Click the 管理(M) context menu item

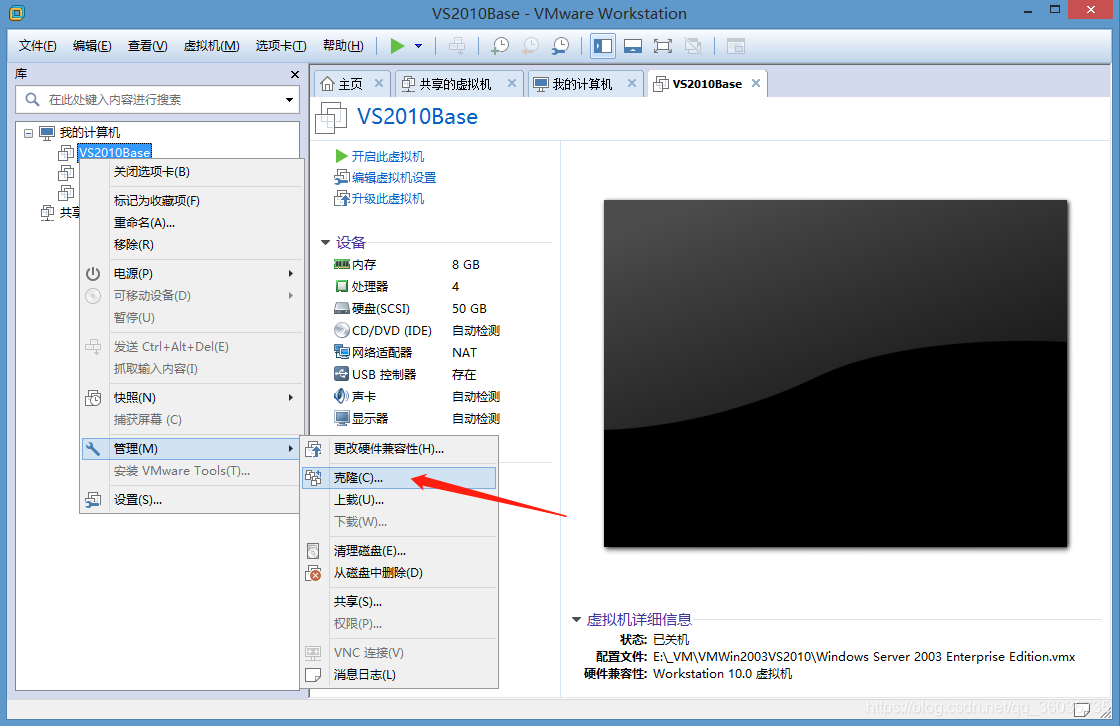(x=191, y=449)
